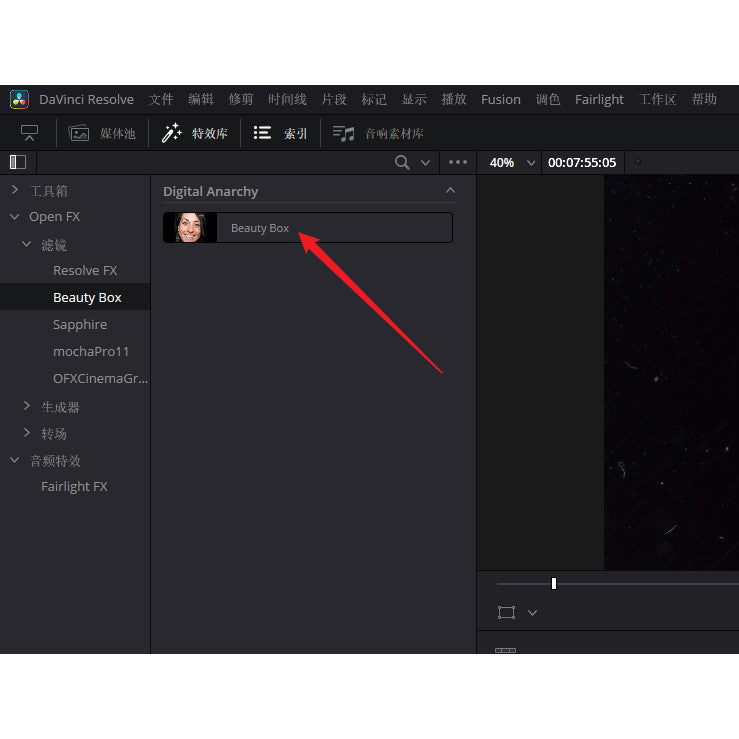739x739 pixels.
Task: Click the monitor layout icon in toolbar
Action: point(29,133)
